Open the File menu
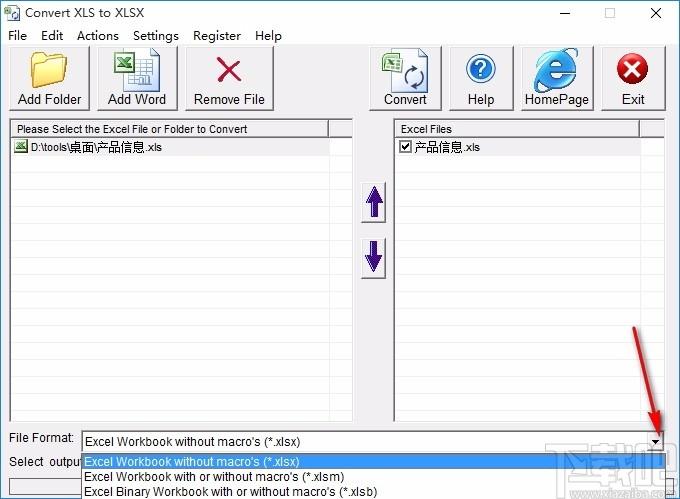Viewport: 680px width, 499px height. (x=17, y=36)
